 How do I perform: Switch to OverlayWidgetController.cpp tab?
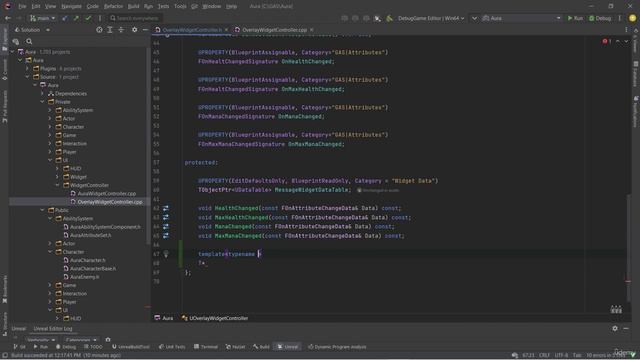(x=274, y=30)
